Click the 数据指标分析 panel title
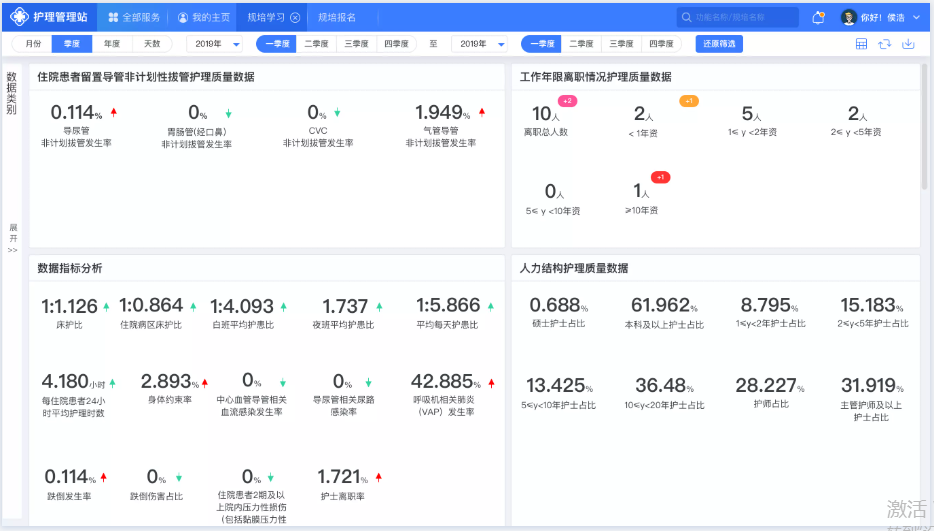The width and height of the screenshot is (934, 531). click(70, 268)
